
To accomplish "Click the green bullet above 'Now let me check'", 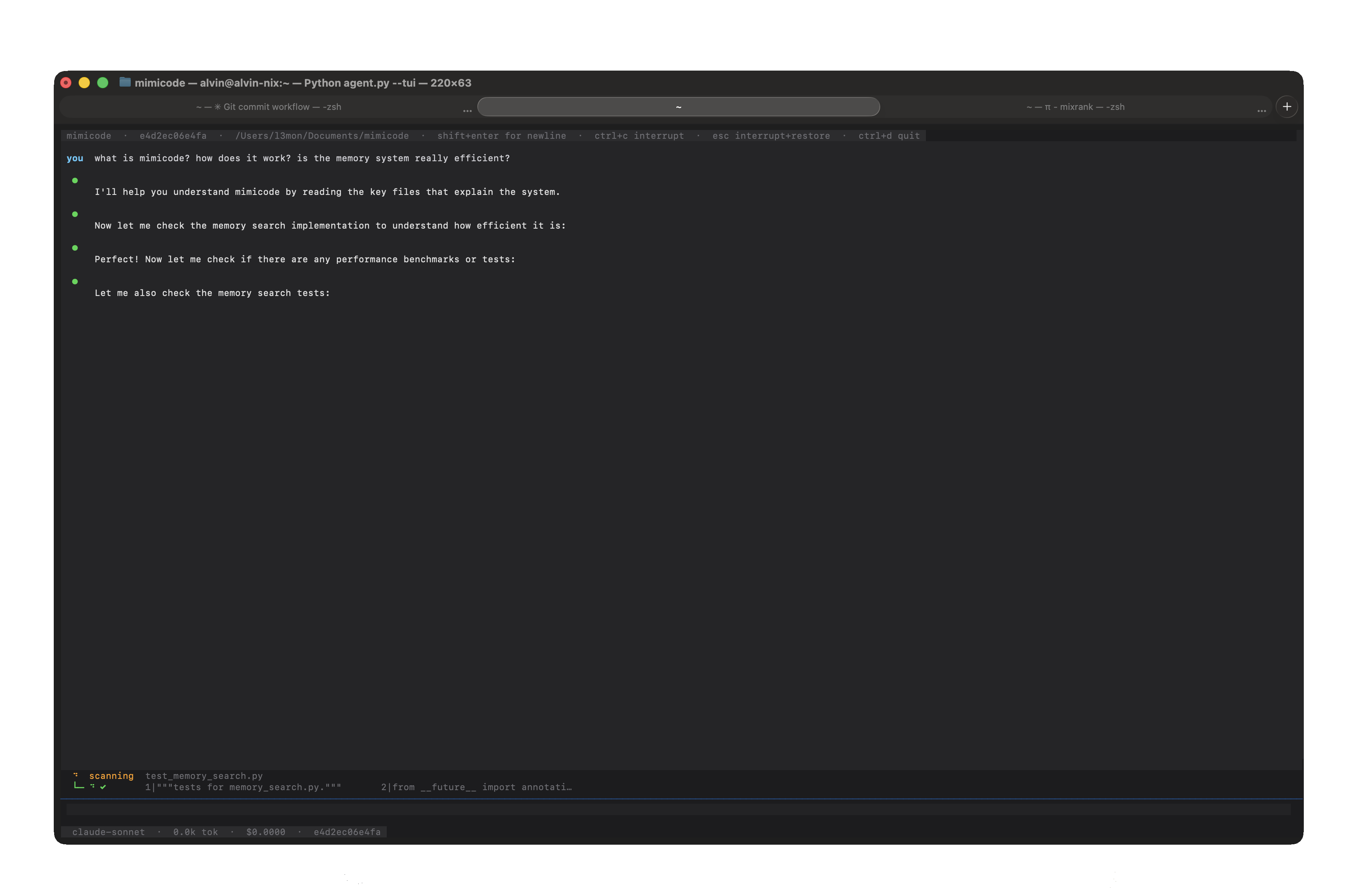I will pos(75,214).
